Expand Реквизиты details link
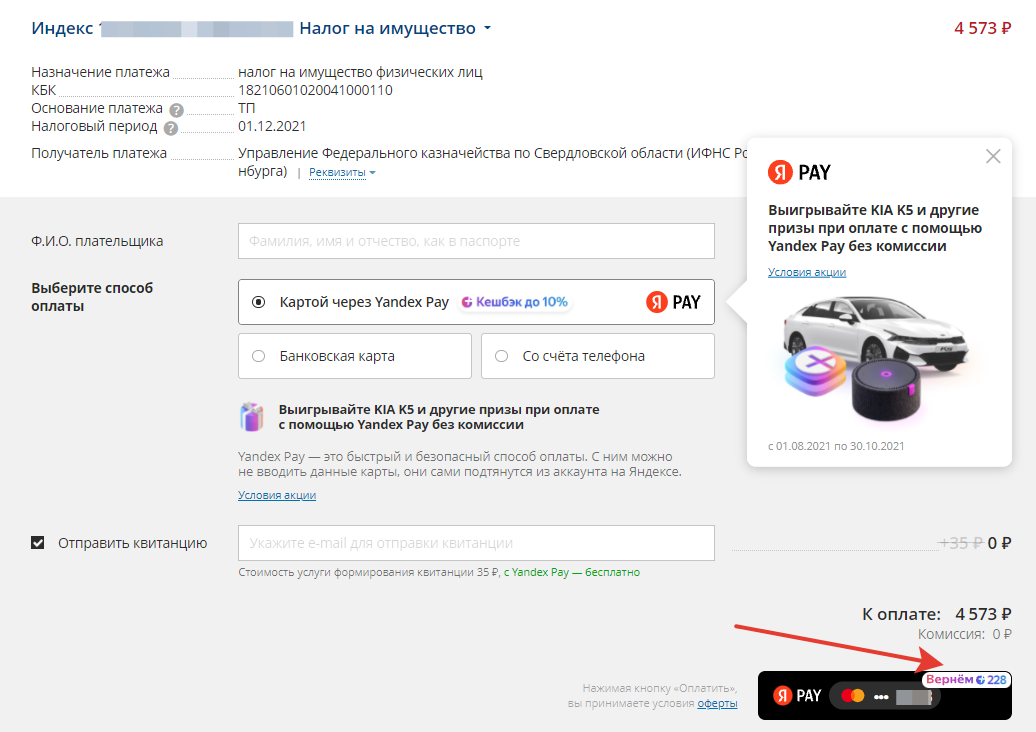This screenshot has height=732, width=1036. [342, 172]
